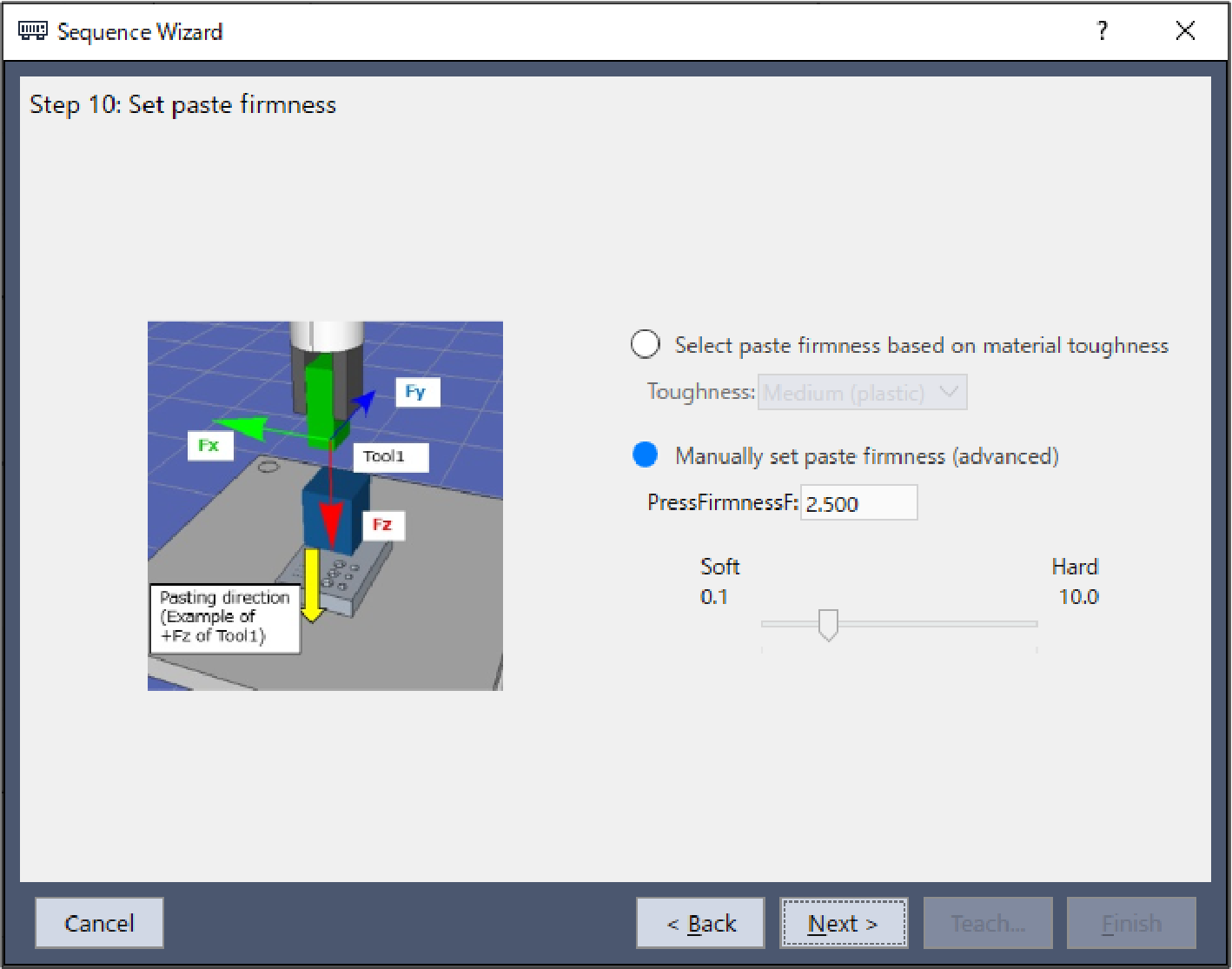Click the Toughness dropdown chevron arrow

(949, 393)
